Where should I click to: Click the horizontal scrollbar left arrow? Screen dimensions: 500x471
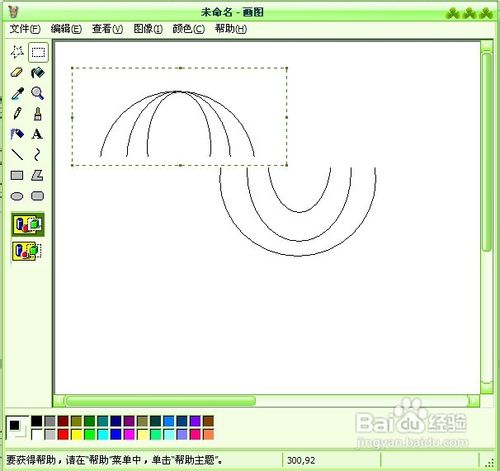pyautogui.click(x=59, y=401)
